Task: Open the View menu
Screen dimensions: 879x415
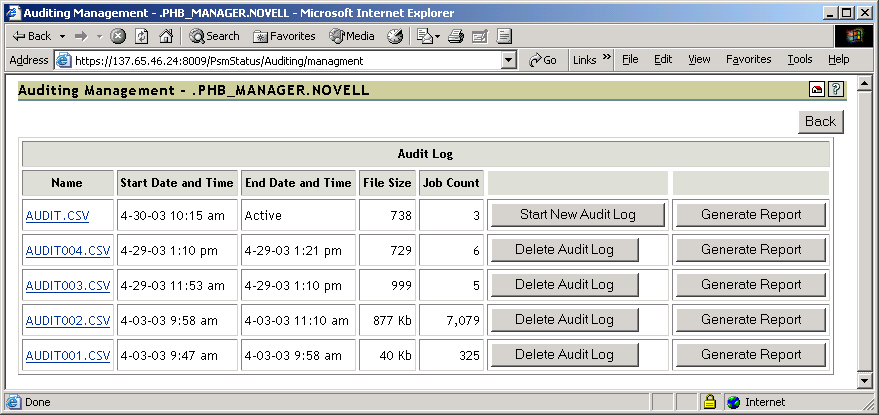Action: coord(699,60)
